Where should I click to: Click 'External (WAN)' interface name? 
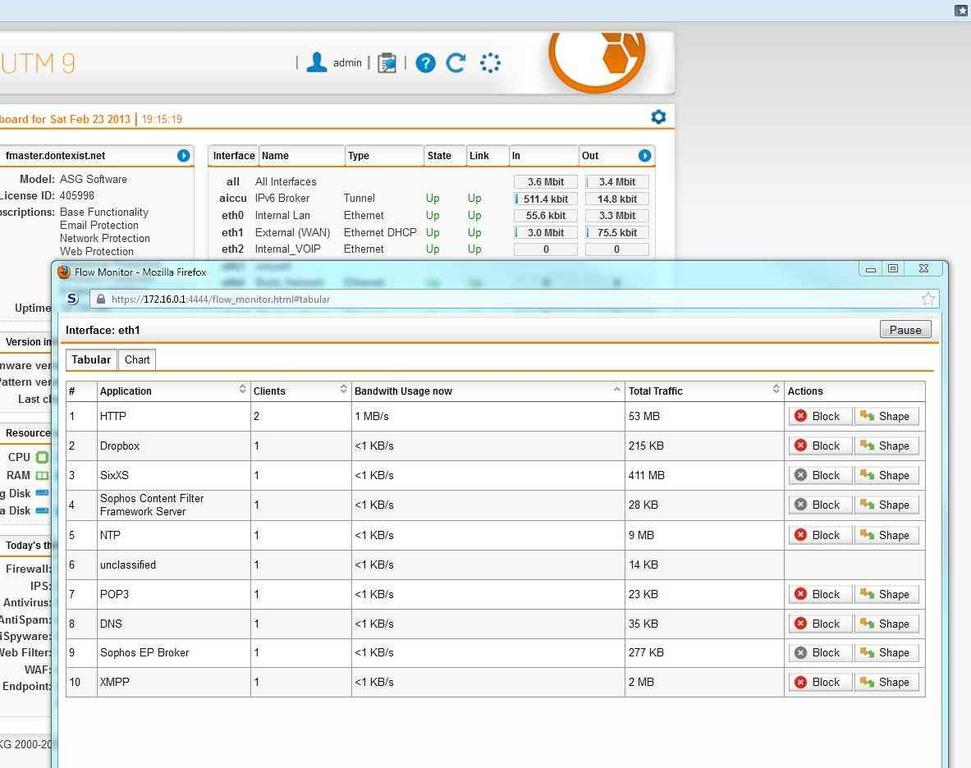(x=292, y=233)
